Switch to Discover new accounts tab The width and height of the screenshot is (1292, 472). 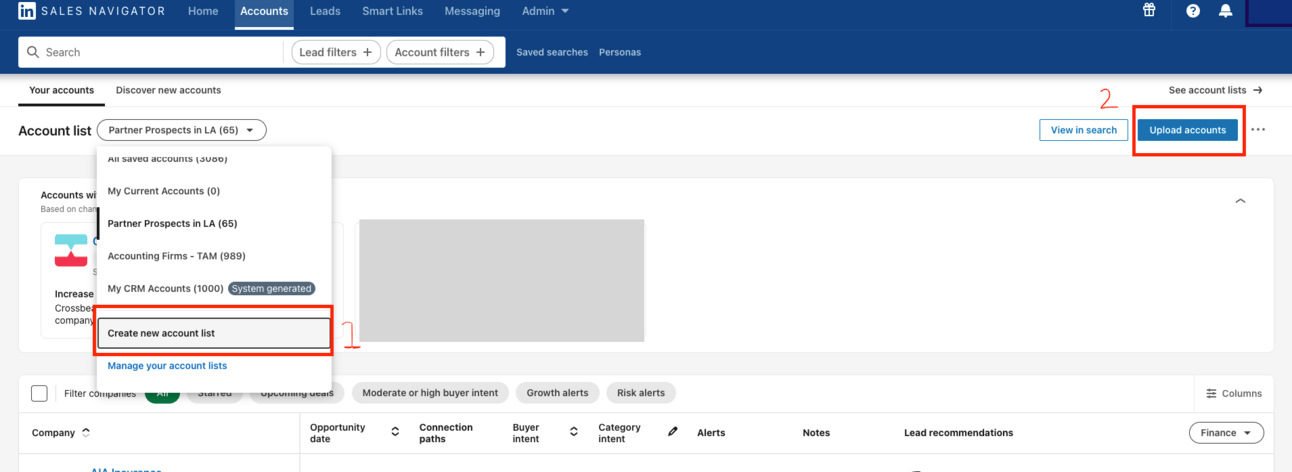(x=168, y=90)
